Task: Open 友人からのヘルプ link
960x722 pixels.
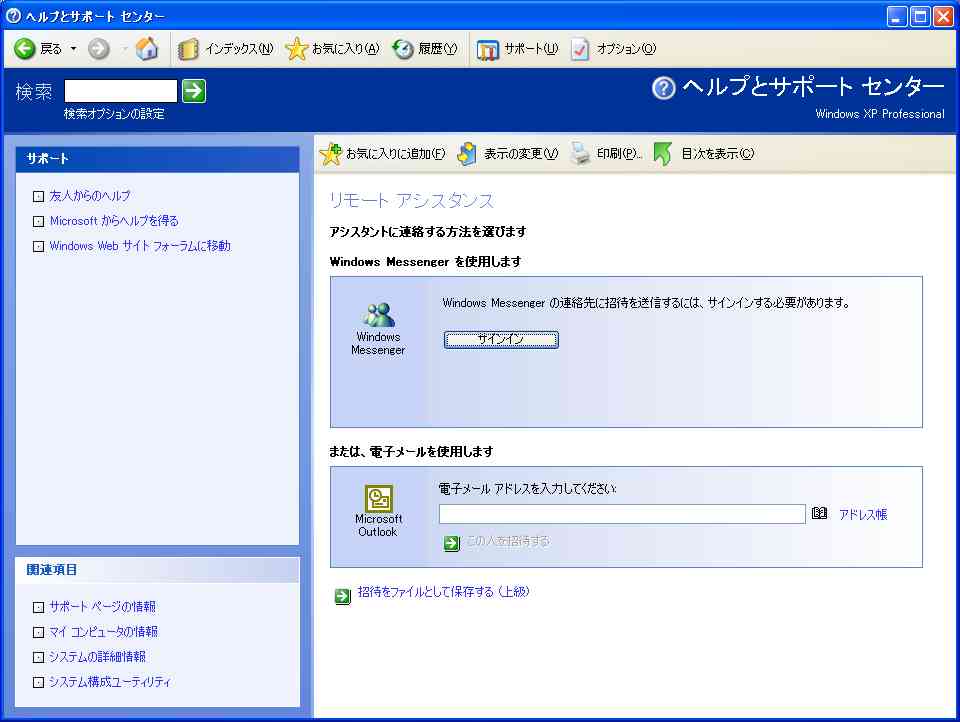Action: point(90,196)
